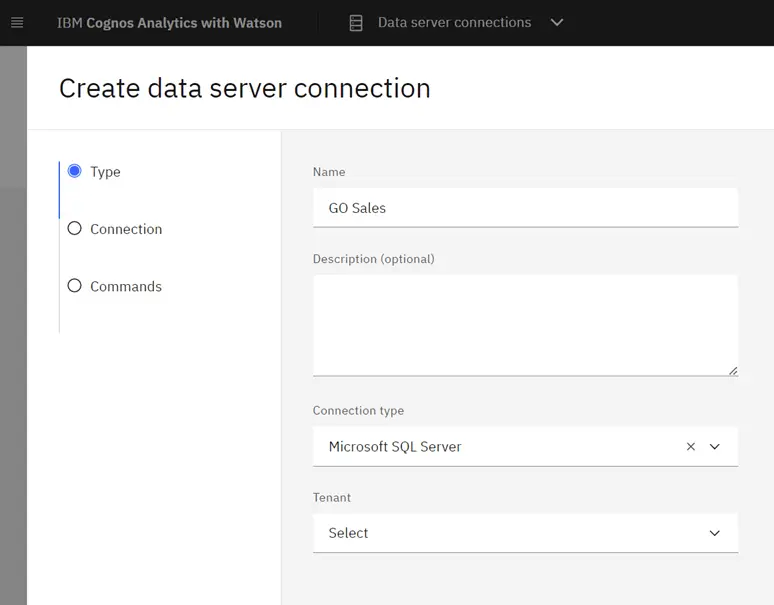This screenshot has width=774, height=605.
Task: Expand the Connection type dropdown arrow
Action: click(714, 447)
